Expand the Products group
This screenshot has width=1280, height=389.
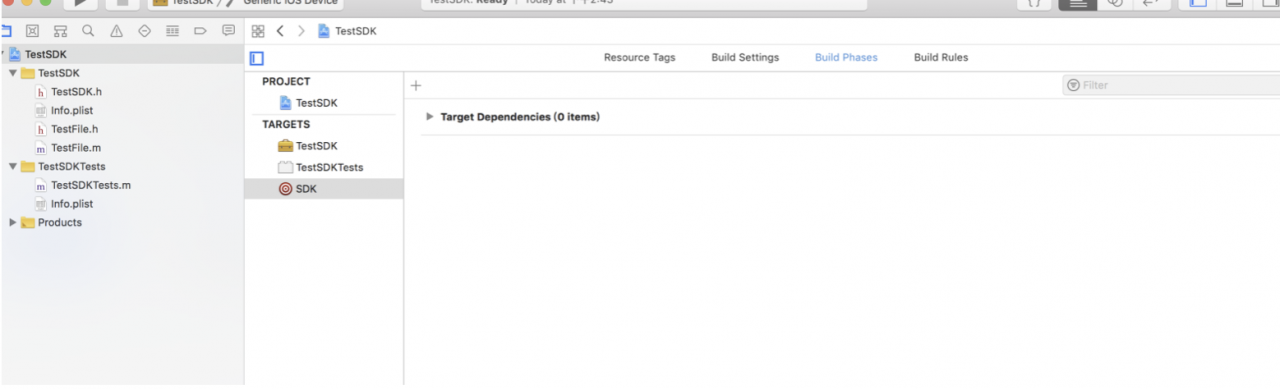[x=12, y=223]
